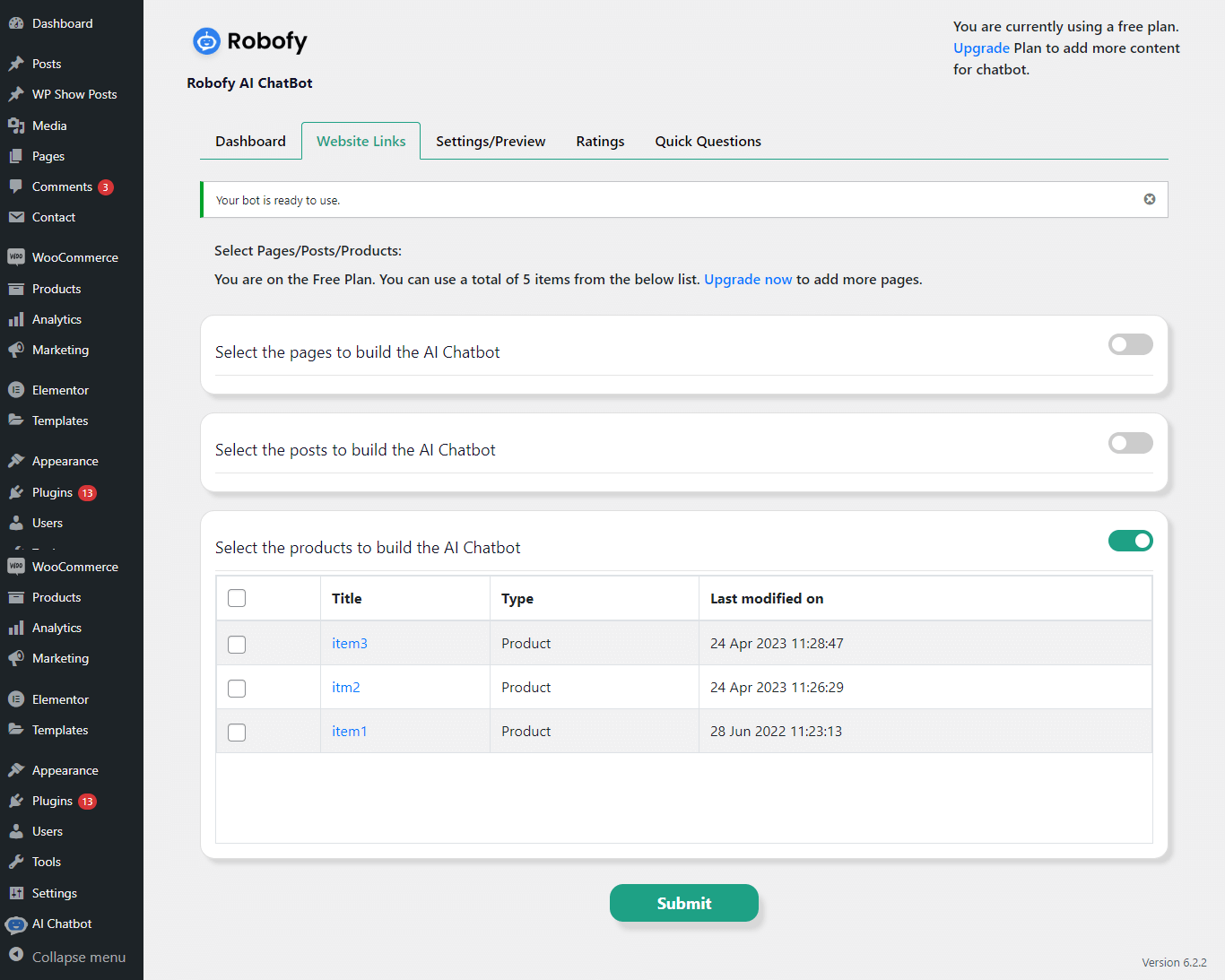Image resolution: width=1225 pixels, height=980 pixels.
Task: Click the Collapse menu arrow icon
Action: click(x=16, y=956)
